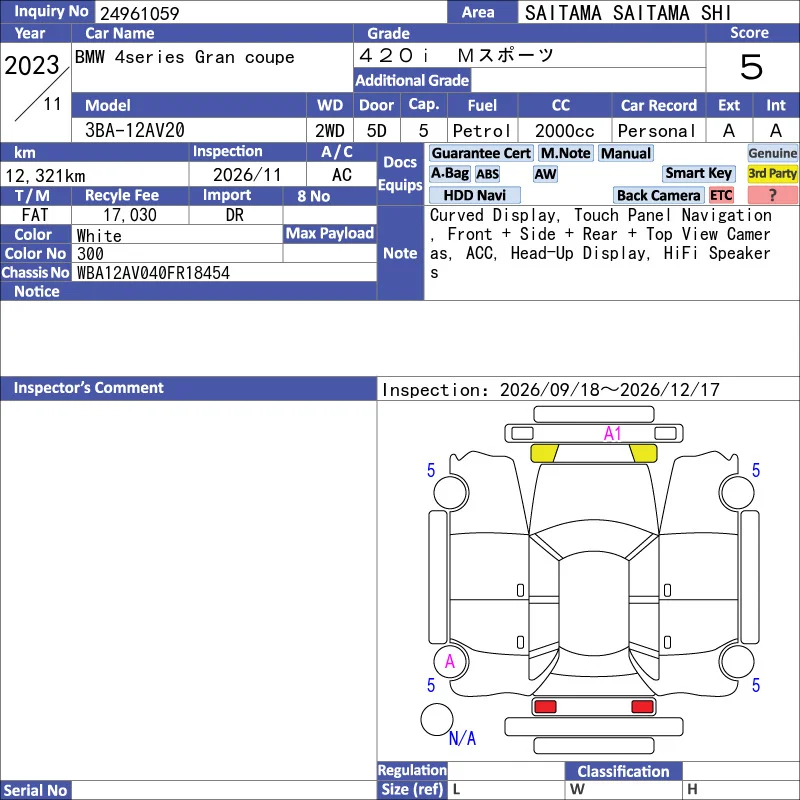Click the red left taillight on the diagram

pyautogui.click(x=545, y=707)
